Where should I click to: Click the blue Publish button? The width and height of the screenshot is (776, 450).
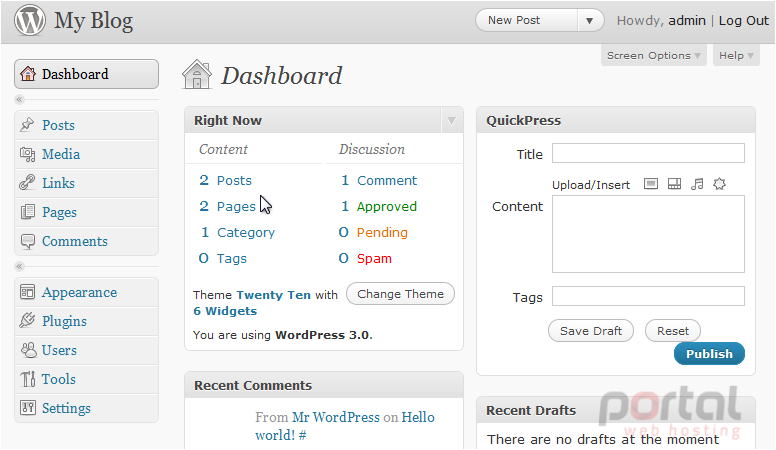click(x=709, y=354)
